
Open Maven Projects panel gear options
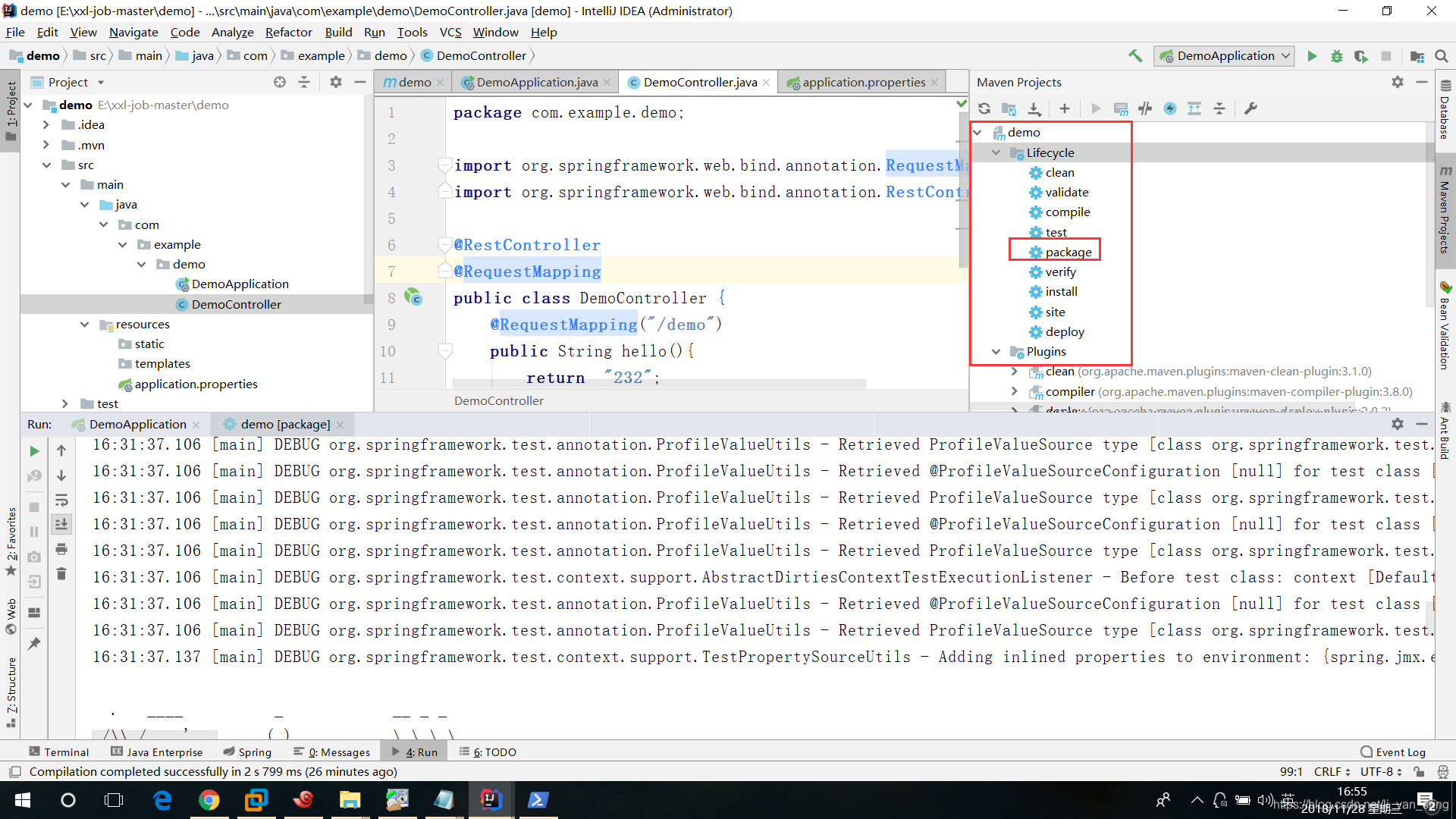1398,82
